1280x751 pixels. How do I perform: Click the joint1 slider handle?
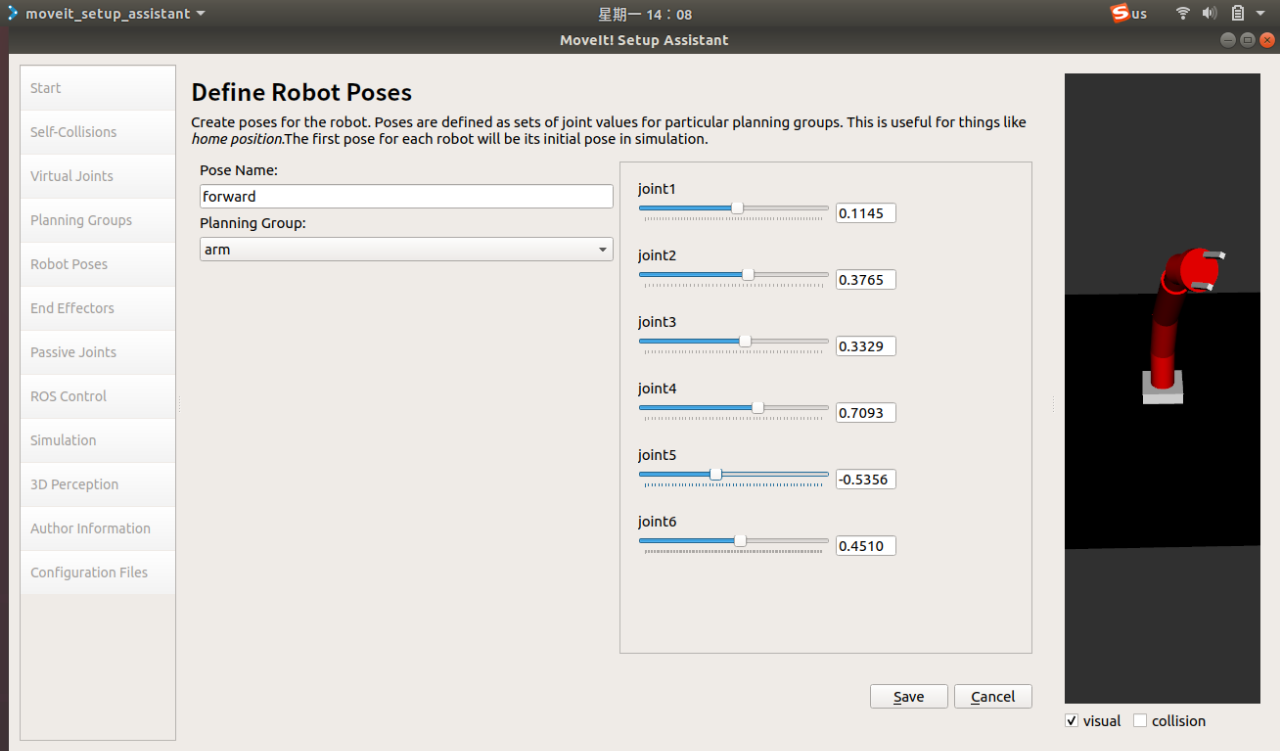point(737,208)
